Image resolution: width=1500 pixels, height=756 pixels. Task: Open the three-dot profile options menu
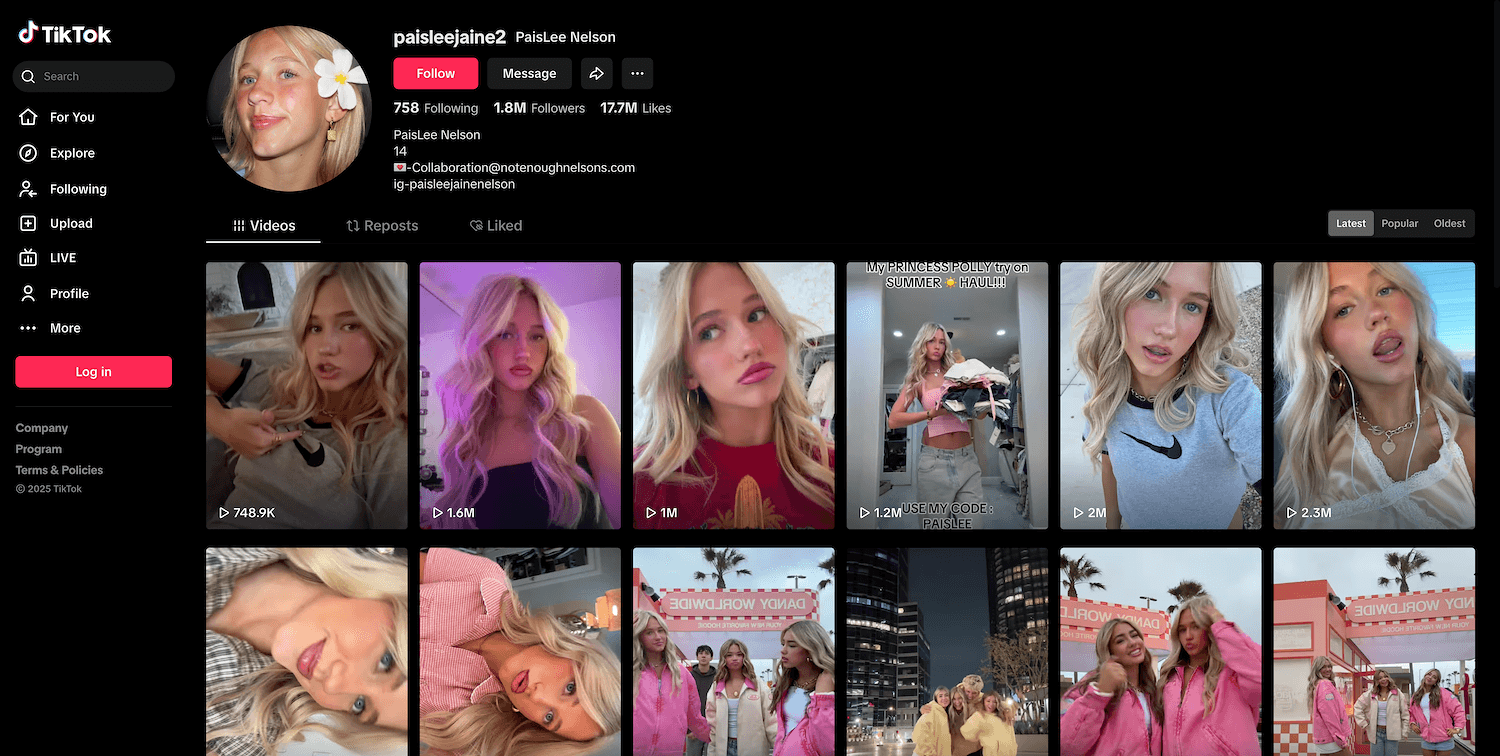(x=637, y=73)
